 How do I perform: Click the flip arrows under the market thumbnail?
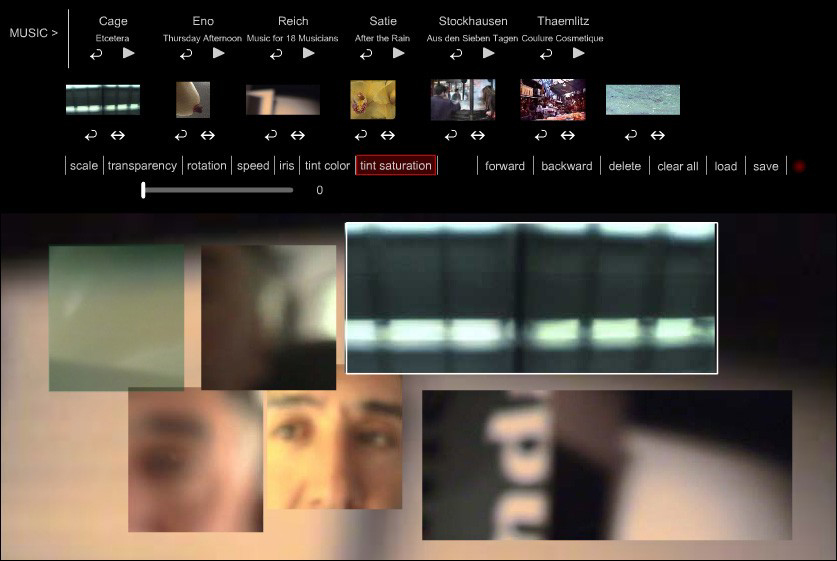click(x=568, y=135)
